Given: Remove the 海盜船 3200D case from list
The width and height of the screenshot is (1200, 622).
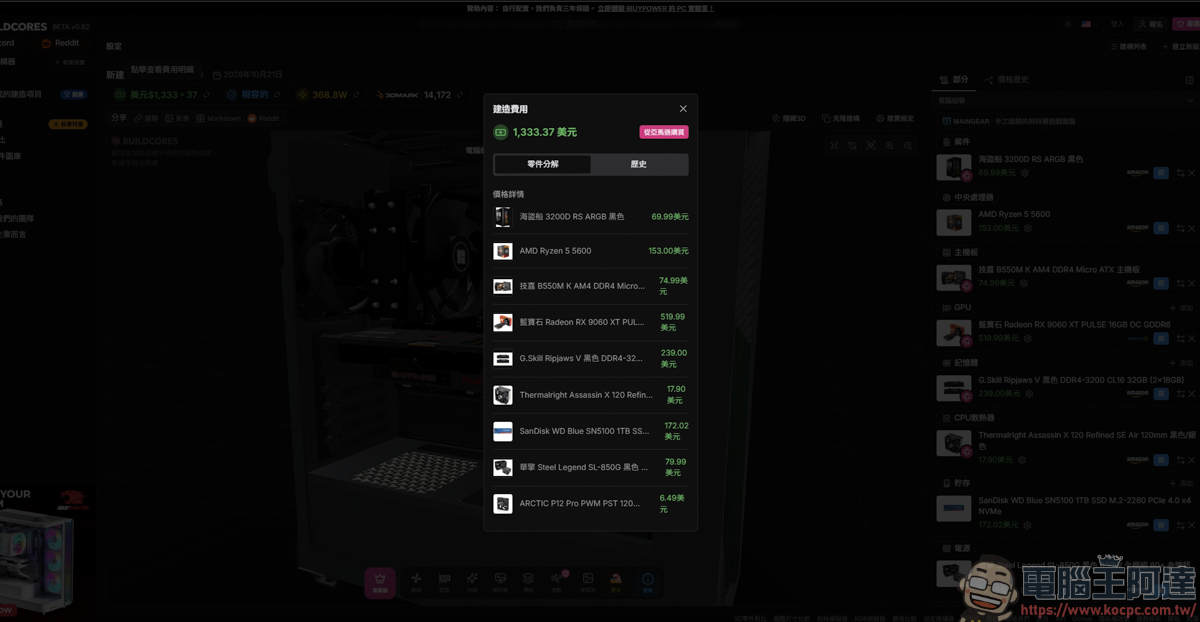Looking at the screenshot, I should [x=1190, y=173].
